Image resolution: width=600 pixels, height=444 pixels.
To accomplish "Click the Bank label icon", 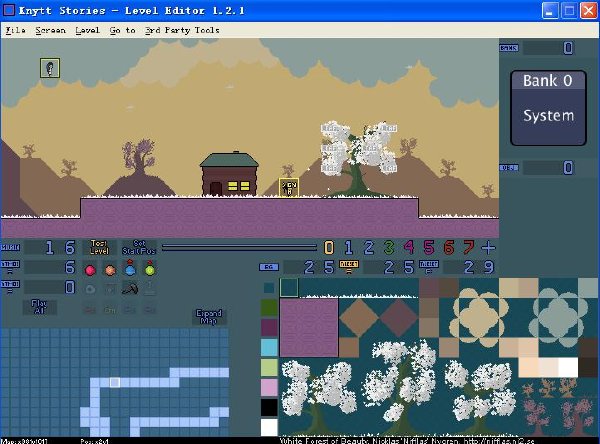I will pos(509,48).
